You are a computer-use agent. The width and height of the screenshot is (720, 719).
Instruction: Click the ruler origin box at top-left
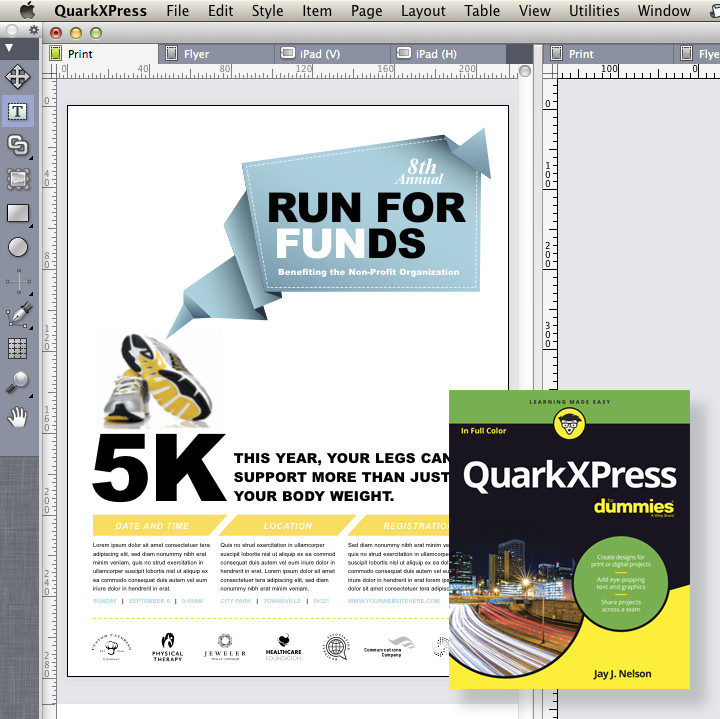pyautogui.click(x=50, y=71)
